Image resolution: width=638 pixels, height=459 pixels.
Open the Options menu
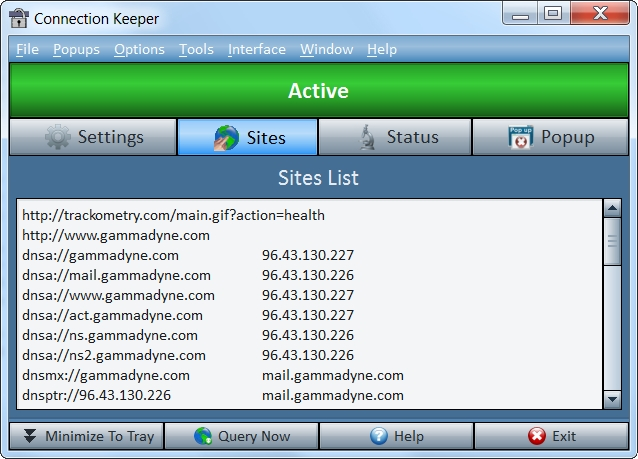click(139, 49)
